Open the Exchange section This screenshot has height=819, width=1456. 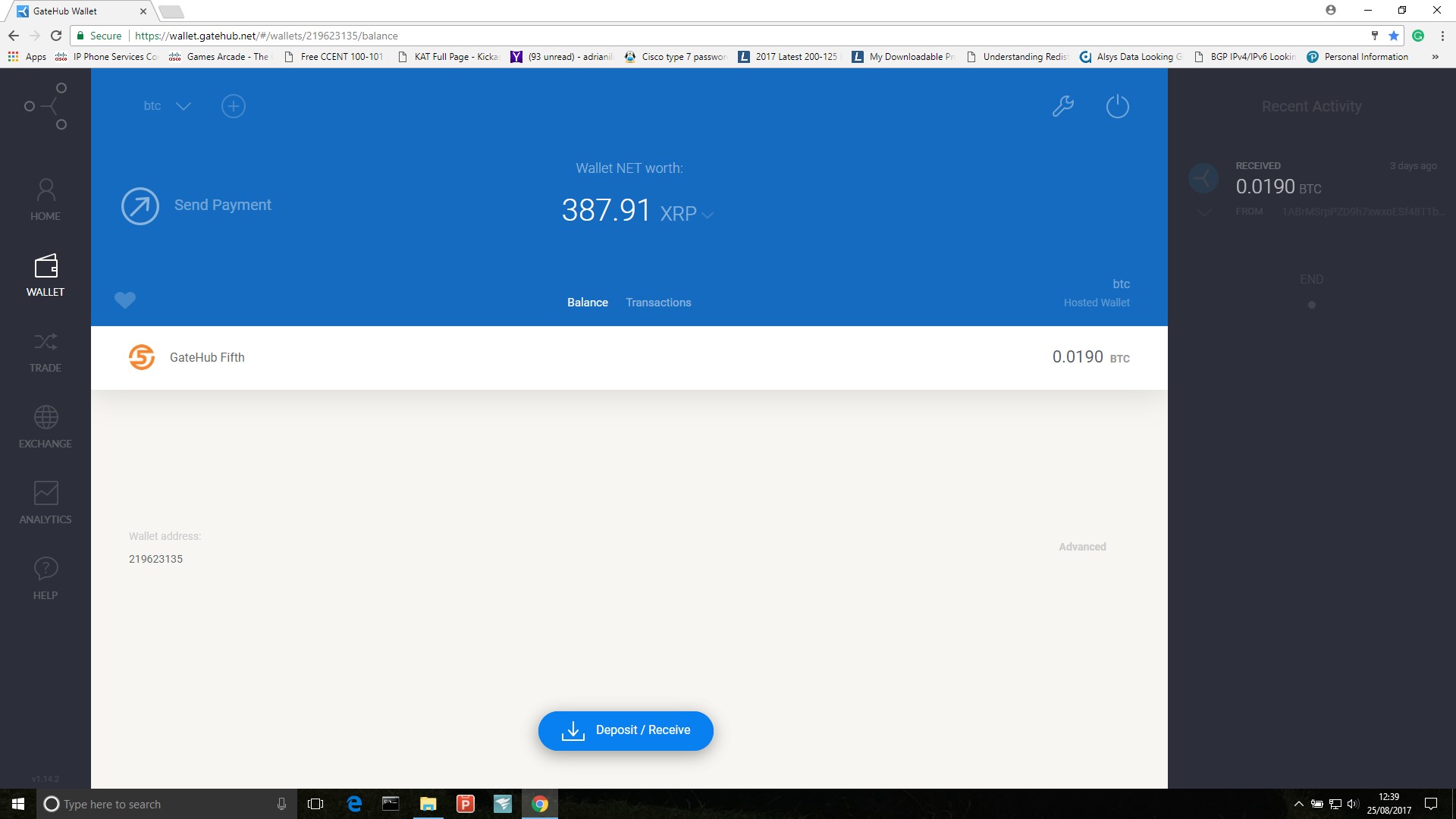click(45, 427)
